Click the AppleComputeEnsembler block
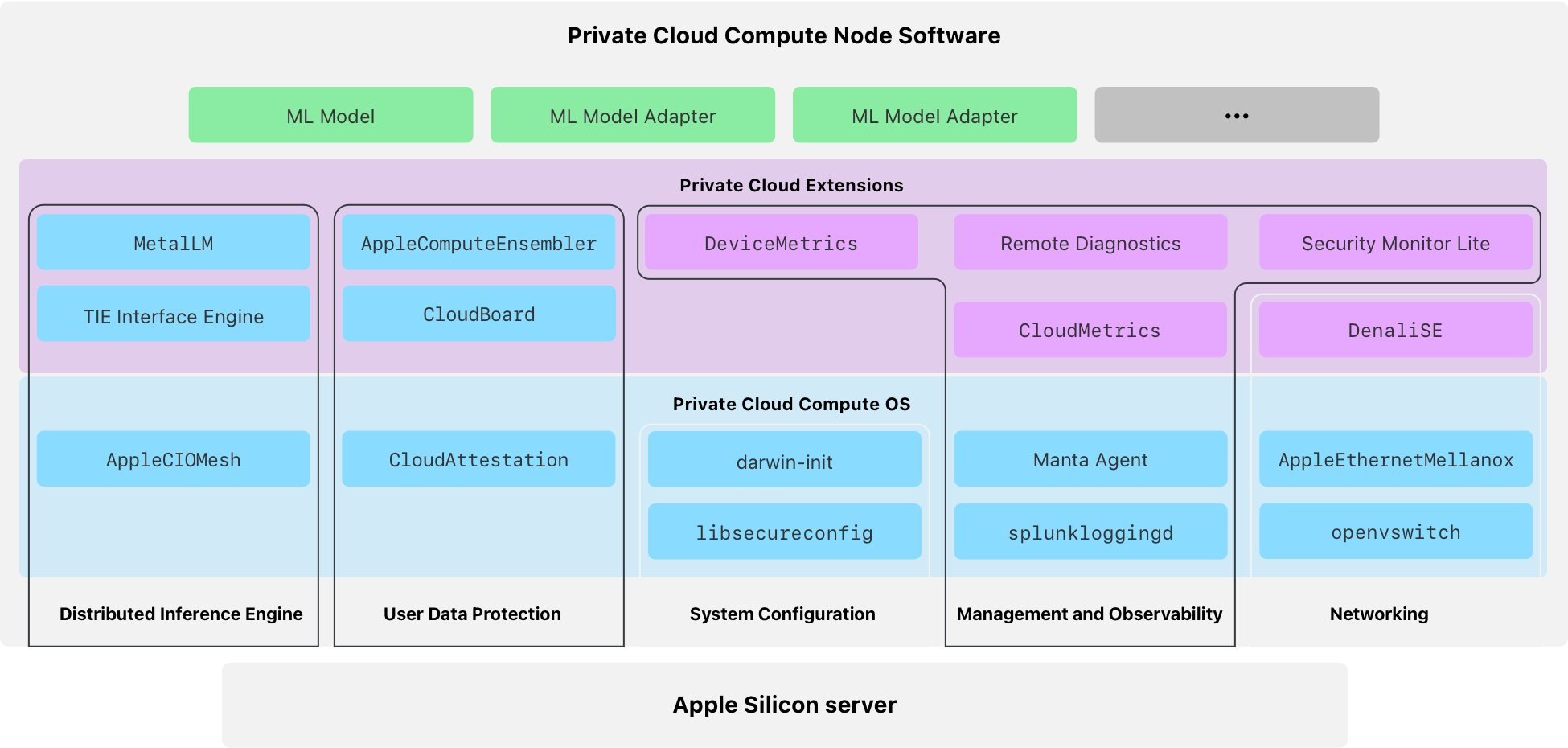The height and width of the screenshot is (748, 1568). pos(478,243)
